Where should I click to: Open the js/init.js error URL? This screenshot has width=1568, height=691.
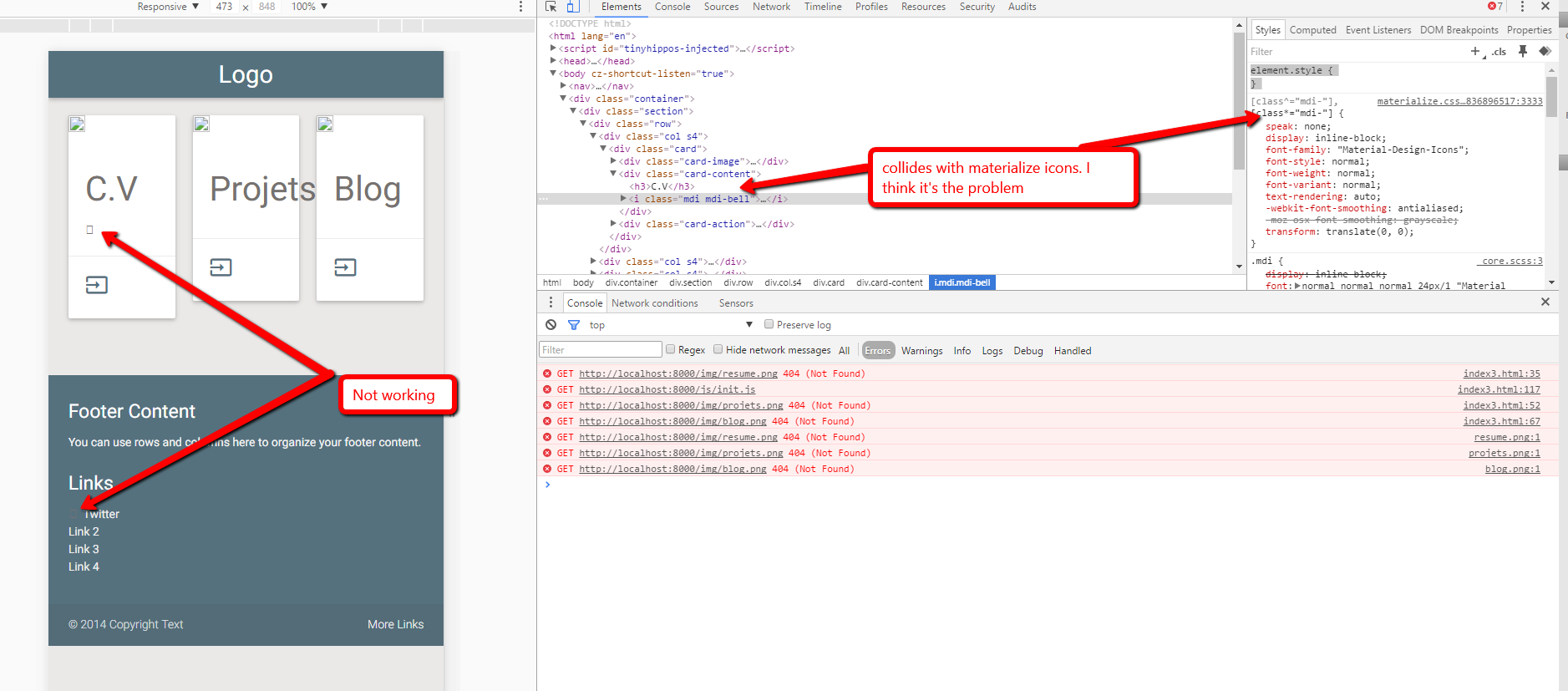667,389
